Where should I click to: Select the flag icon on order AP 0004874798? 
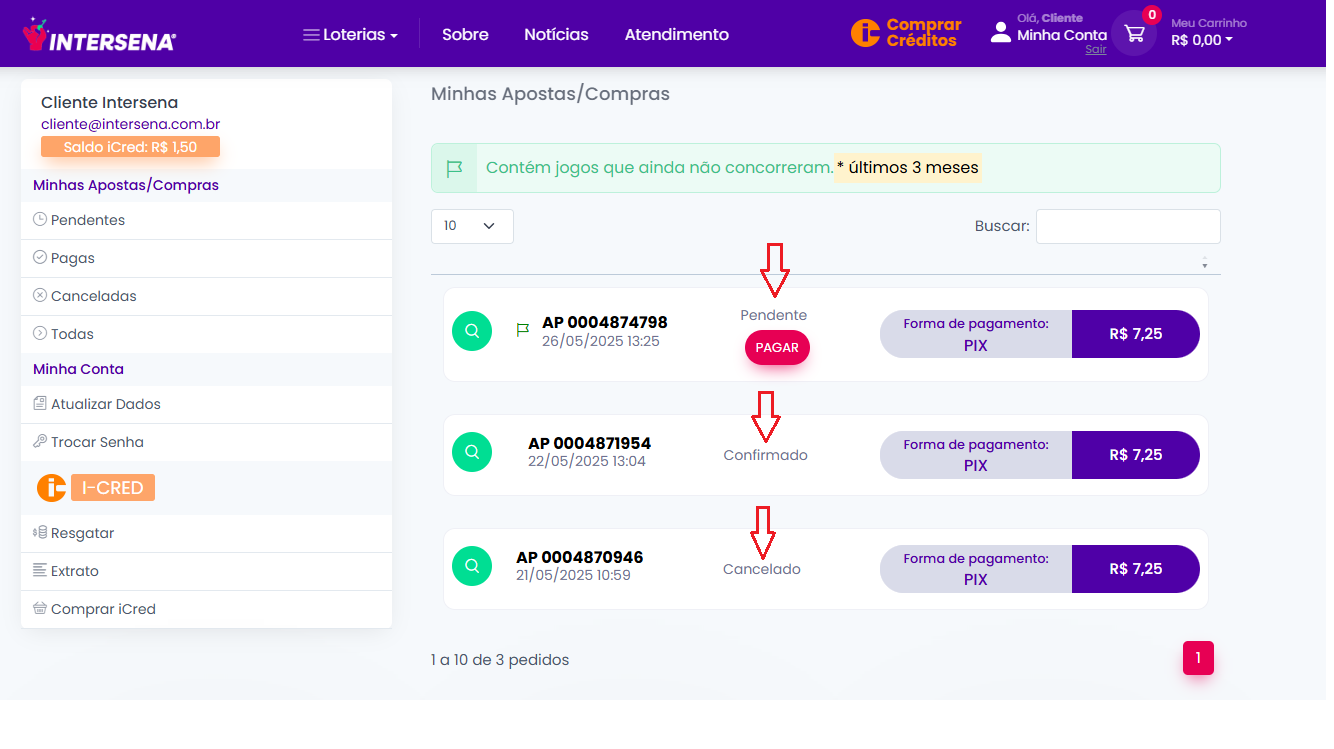point(522,328)
